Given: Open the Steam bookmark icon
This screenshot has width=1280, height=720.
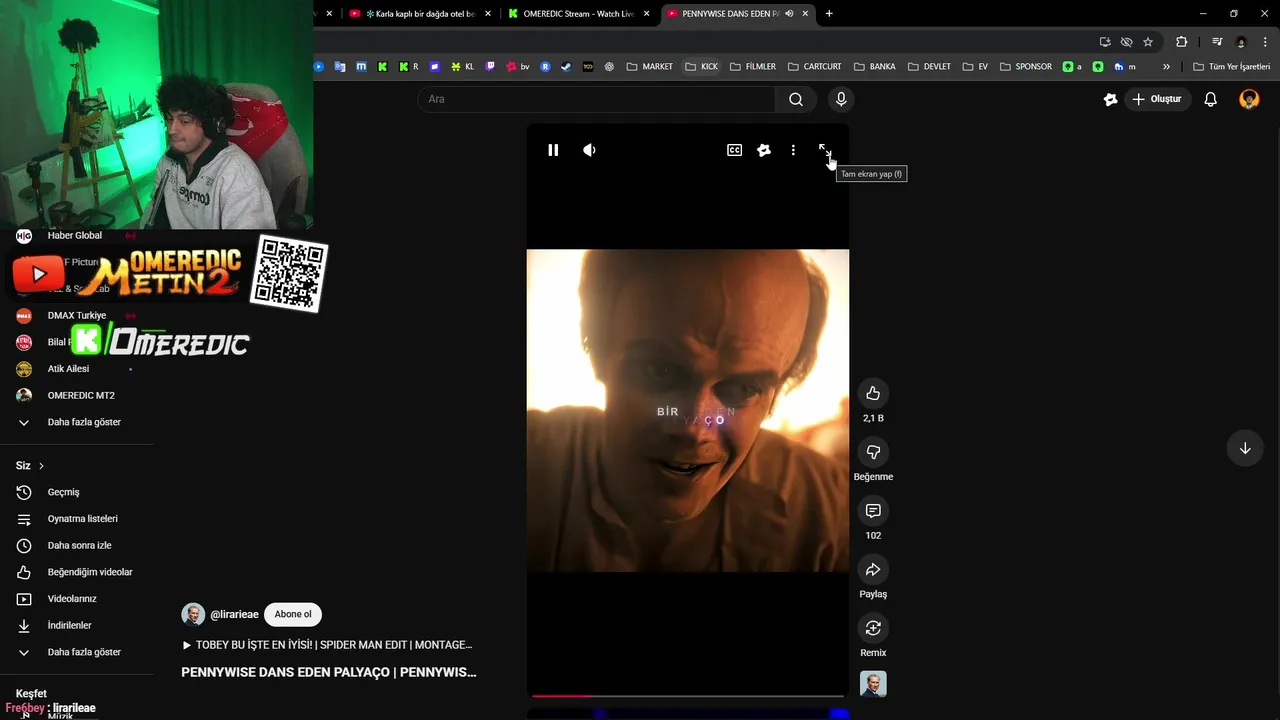Looking at the screenshot, I should point(566,67).
